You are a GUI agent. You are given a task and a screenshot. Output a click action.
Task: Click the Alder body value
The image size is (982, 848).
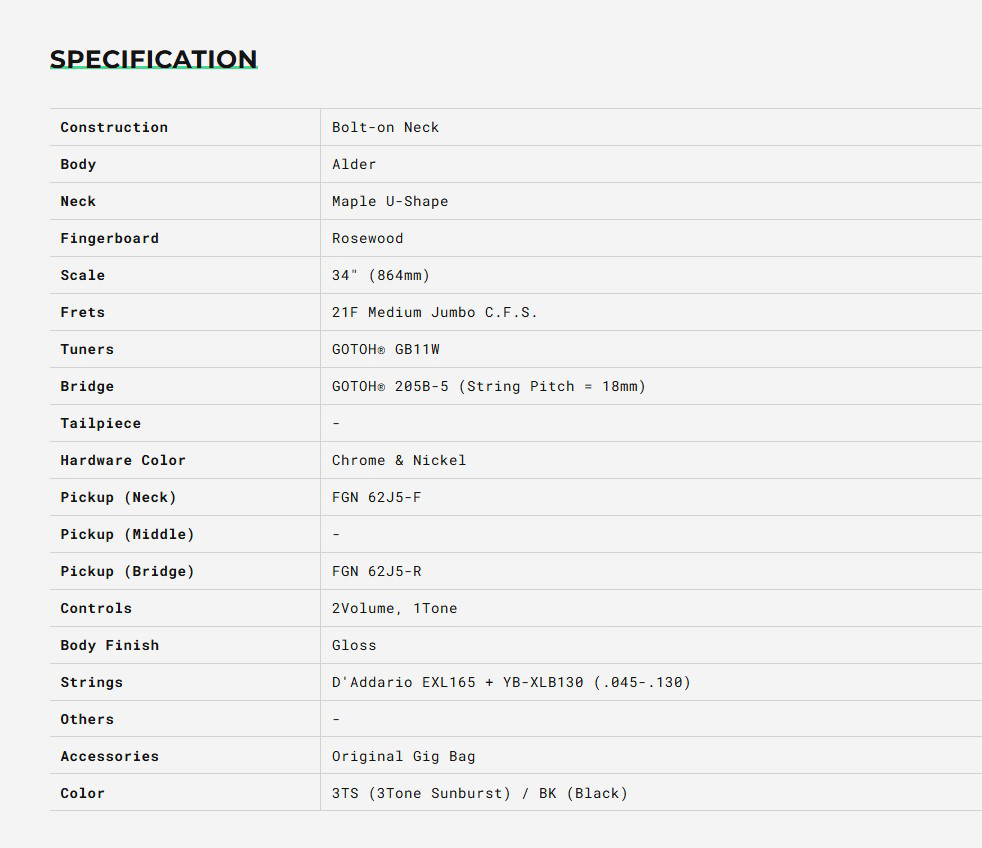tap(354, 164)
